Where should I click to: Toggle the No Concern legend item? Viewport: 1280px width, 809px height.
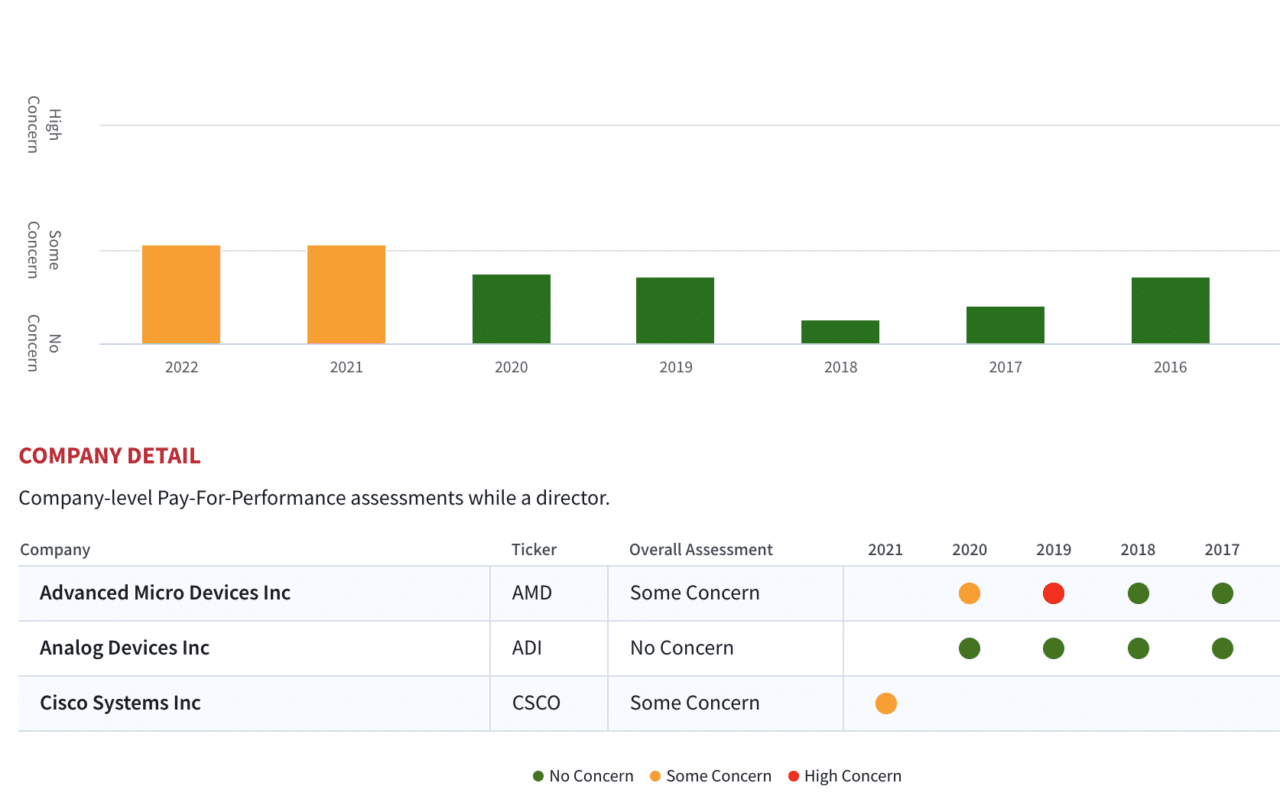tap(583, 776)
